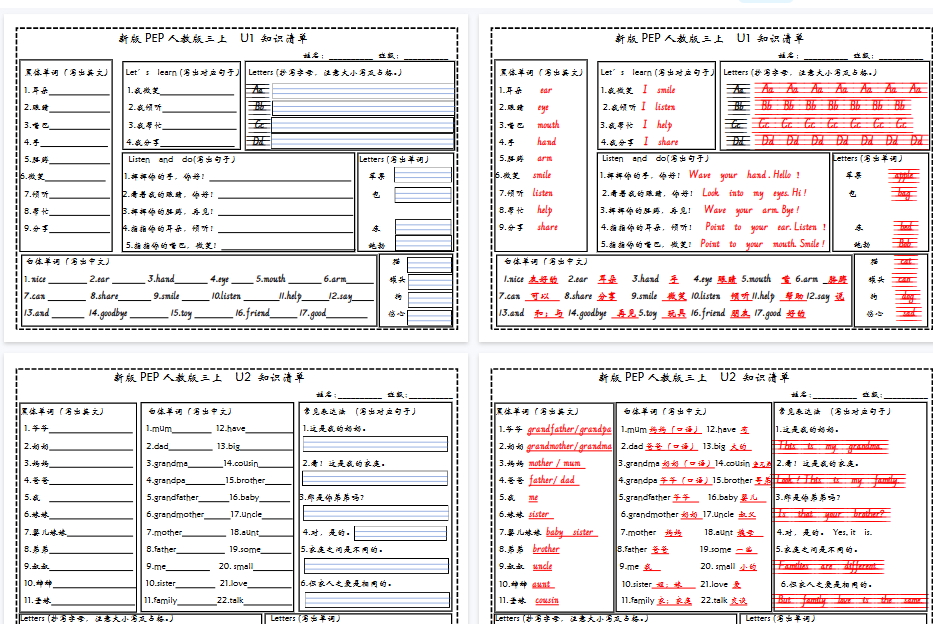Click the empty Aa writing line on blank U1
The width and height of the screenshot is (933, 624).
(x=361, y=89)
